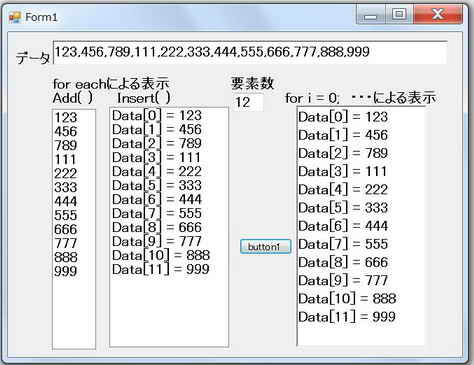Image resolution: width=474 pixels, height=365 pixels.
Task: Select Data[10] = 888 in for i list
Action: [x=347, y=299]
